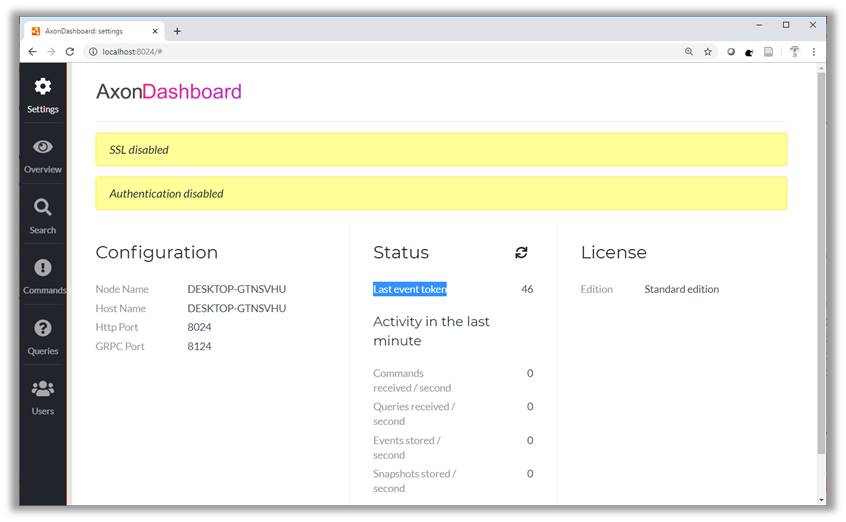
Task: Close the AxonDashboard: settings tab
Action: (x=155, y=31)
